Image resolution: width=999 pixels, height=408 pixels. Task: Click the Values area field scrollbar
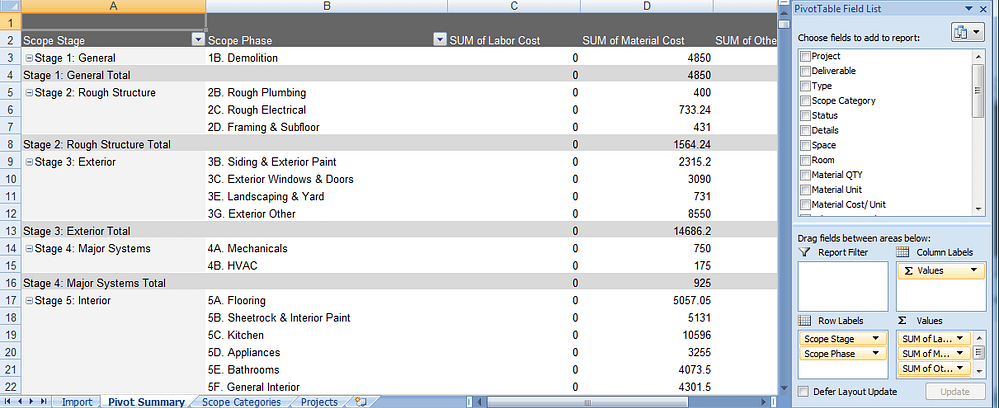click(979, 353)
